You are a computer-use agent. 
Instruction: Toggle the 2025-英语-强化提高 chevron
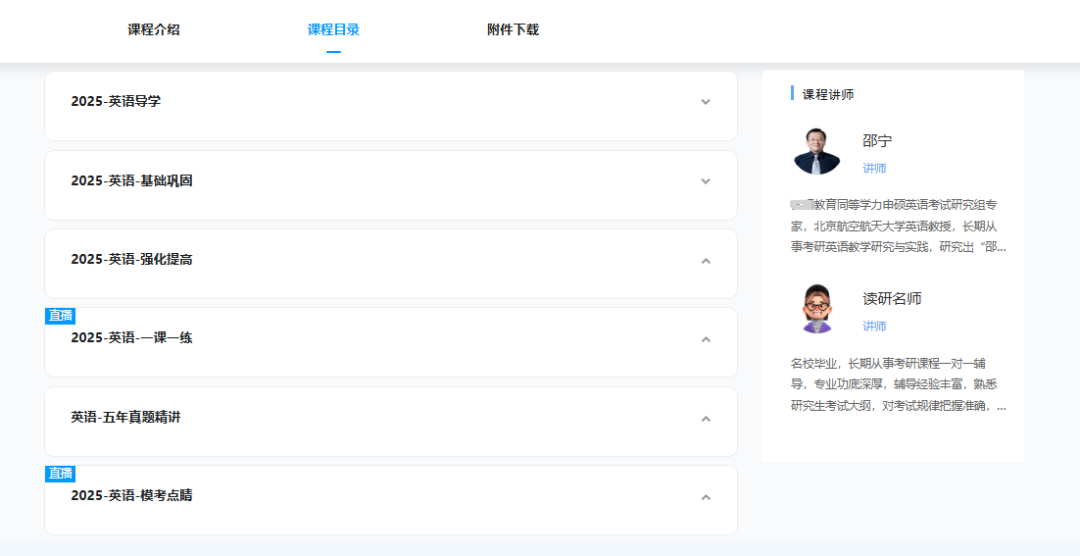coord(705,260)
